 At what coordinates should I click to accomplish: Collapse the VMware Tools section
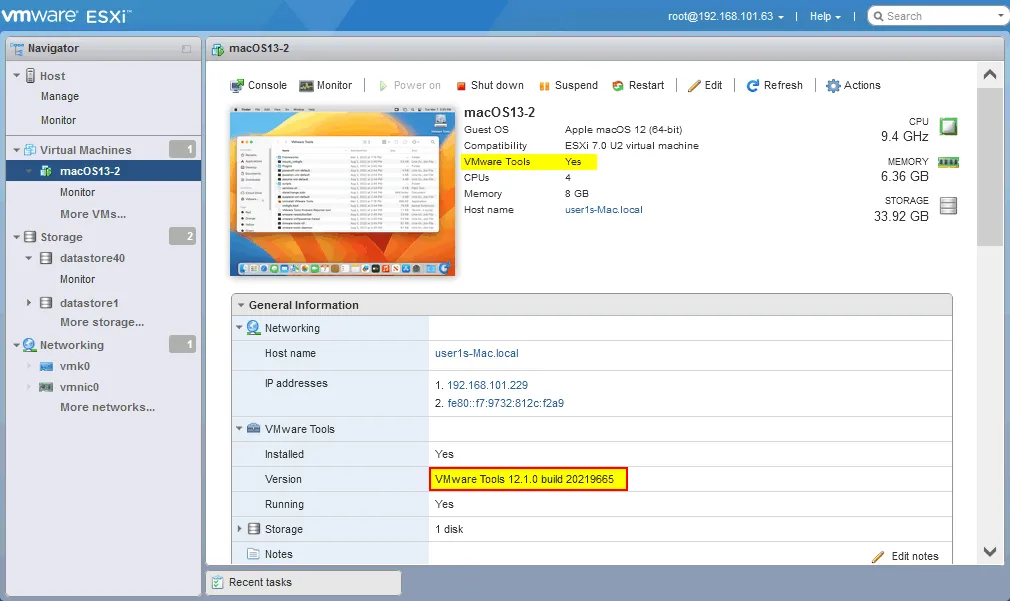coord(240,429)
